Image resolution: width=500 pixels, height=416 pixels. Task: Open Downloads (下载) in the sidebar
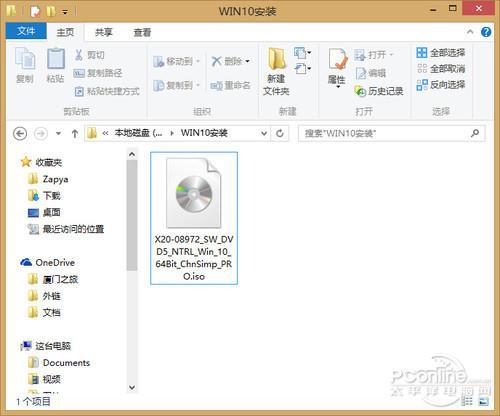tap(44, 196)
